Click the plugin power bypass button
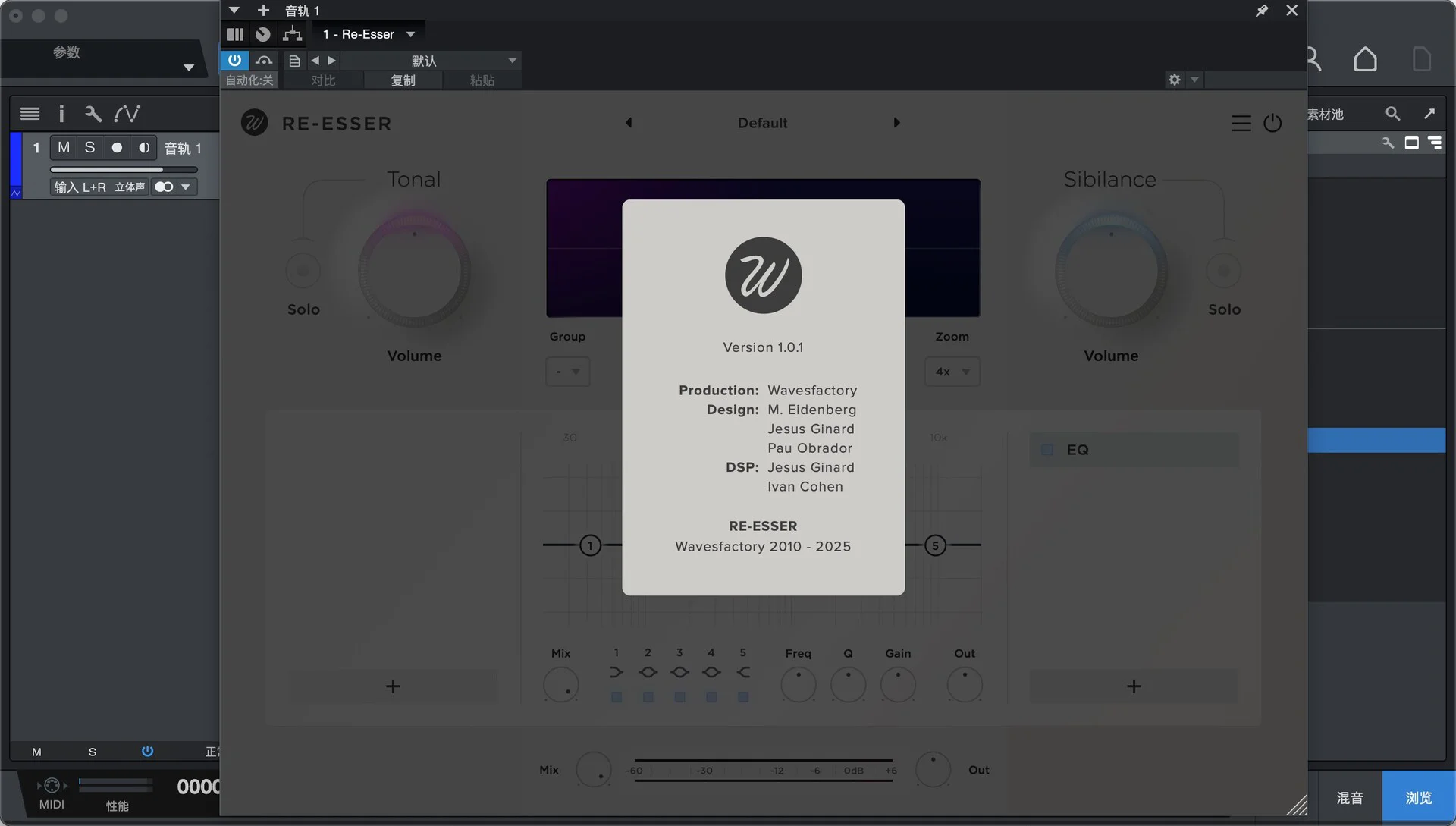Screen dimensions: 1456x826 [234, 60]
